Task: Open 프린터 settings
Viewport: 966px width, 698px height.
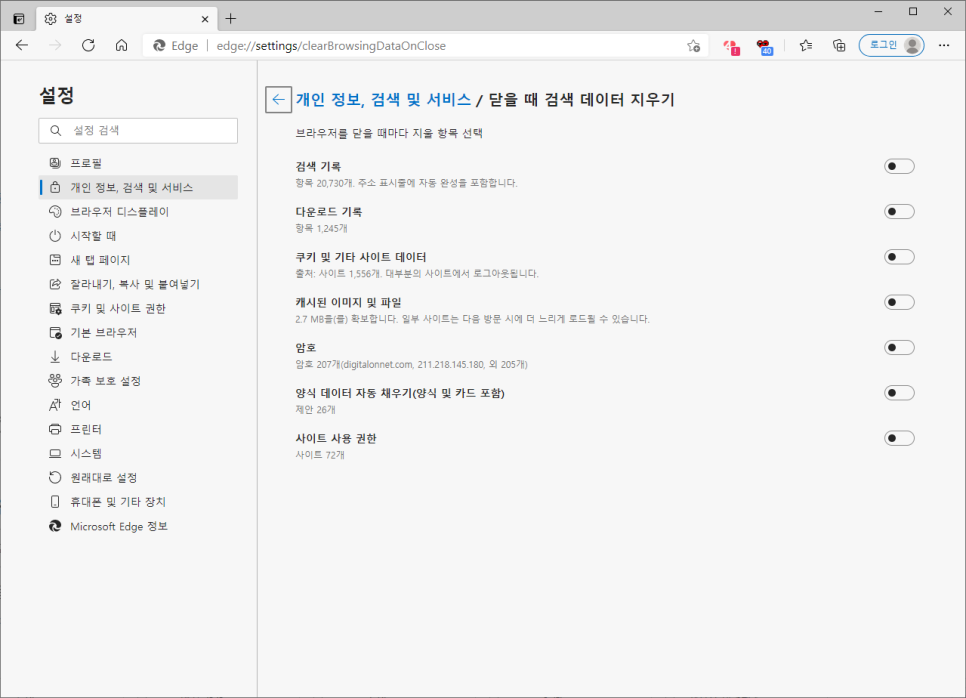Action: point(138,429)
